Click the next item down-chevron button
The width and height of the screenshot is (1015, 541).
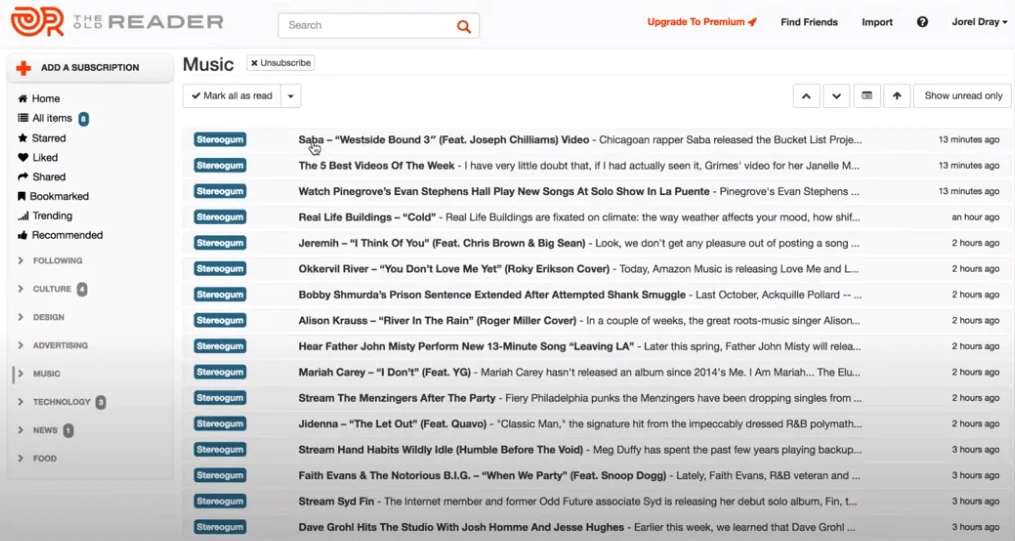click(836, 96)
